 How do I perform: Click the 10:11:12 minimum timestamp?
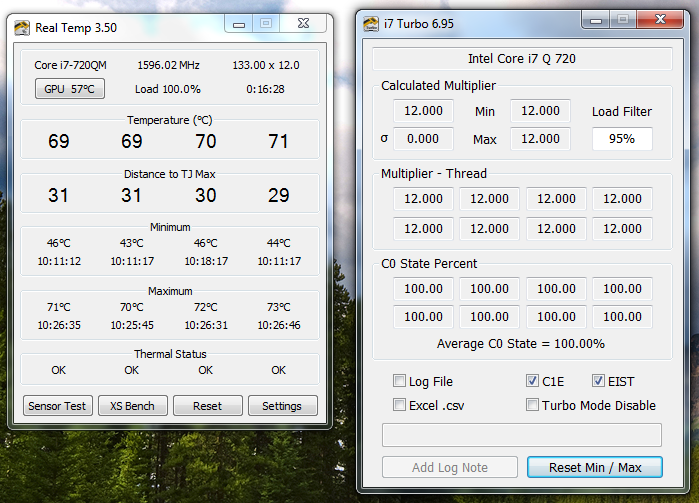click(x=59, y=261)
